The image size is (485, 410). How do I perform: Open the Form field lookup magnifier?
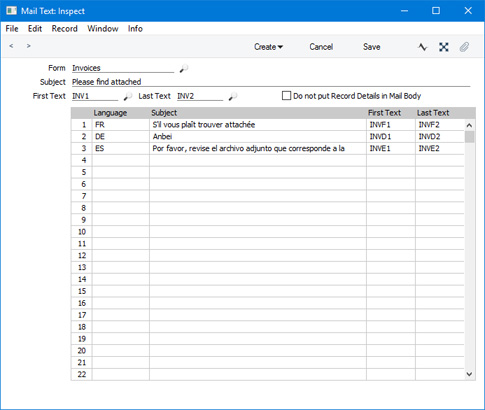pos(184,68)
